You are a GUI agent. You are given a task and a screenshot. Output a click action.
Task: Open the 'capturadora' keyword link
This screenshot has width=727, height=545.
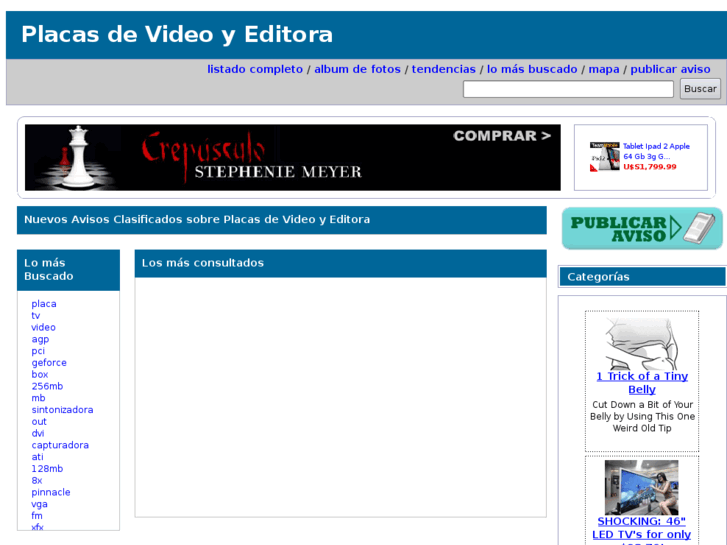pyautogui.click(x=60, y=445)
